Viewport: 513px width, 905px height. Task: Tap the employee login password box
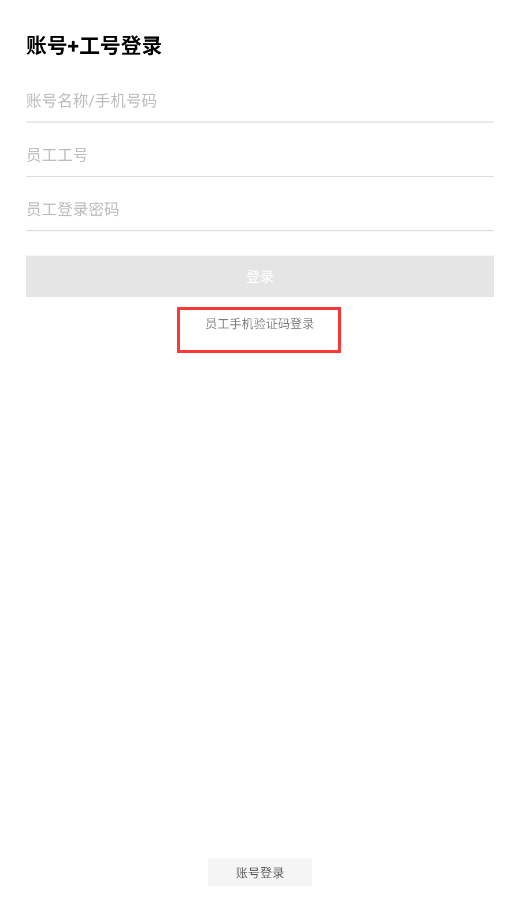pyautogui.click(x=260, y=209)
